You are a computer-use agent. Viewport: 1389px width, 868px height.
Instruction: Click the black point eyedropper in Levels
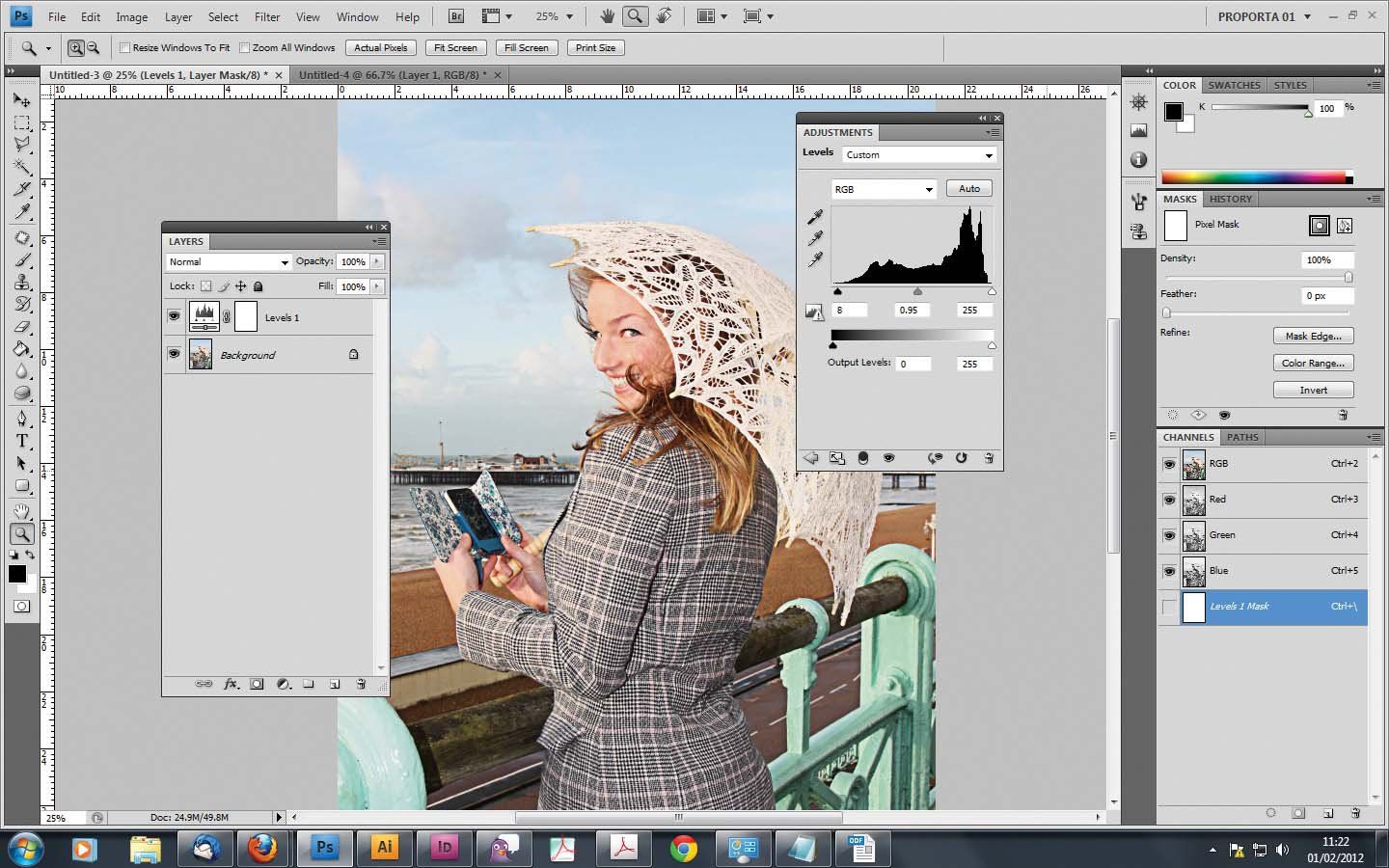pyautogui.click(x=815, y=217)
